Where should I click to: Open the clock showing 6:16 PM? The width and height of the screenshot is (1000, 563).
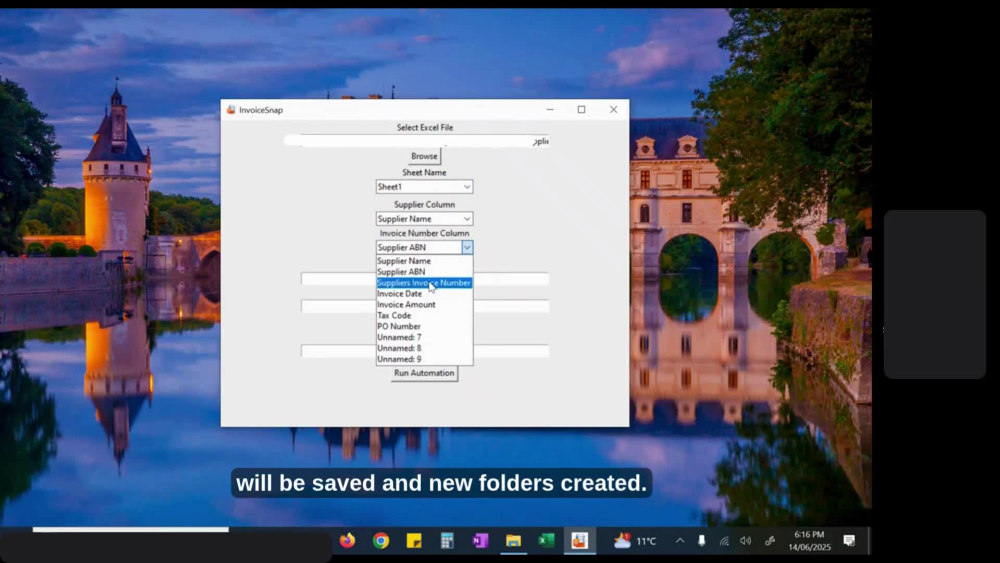(x=809, y=541)
